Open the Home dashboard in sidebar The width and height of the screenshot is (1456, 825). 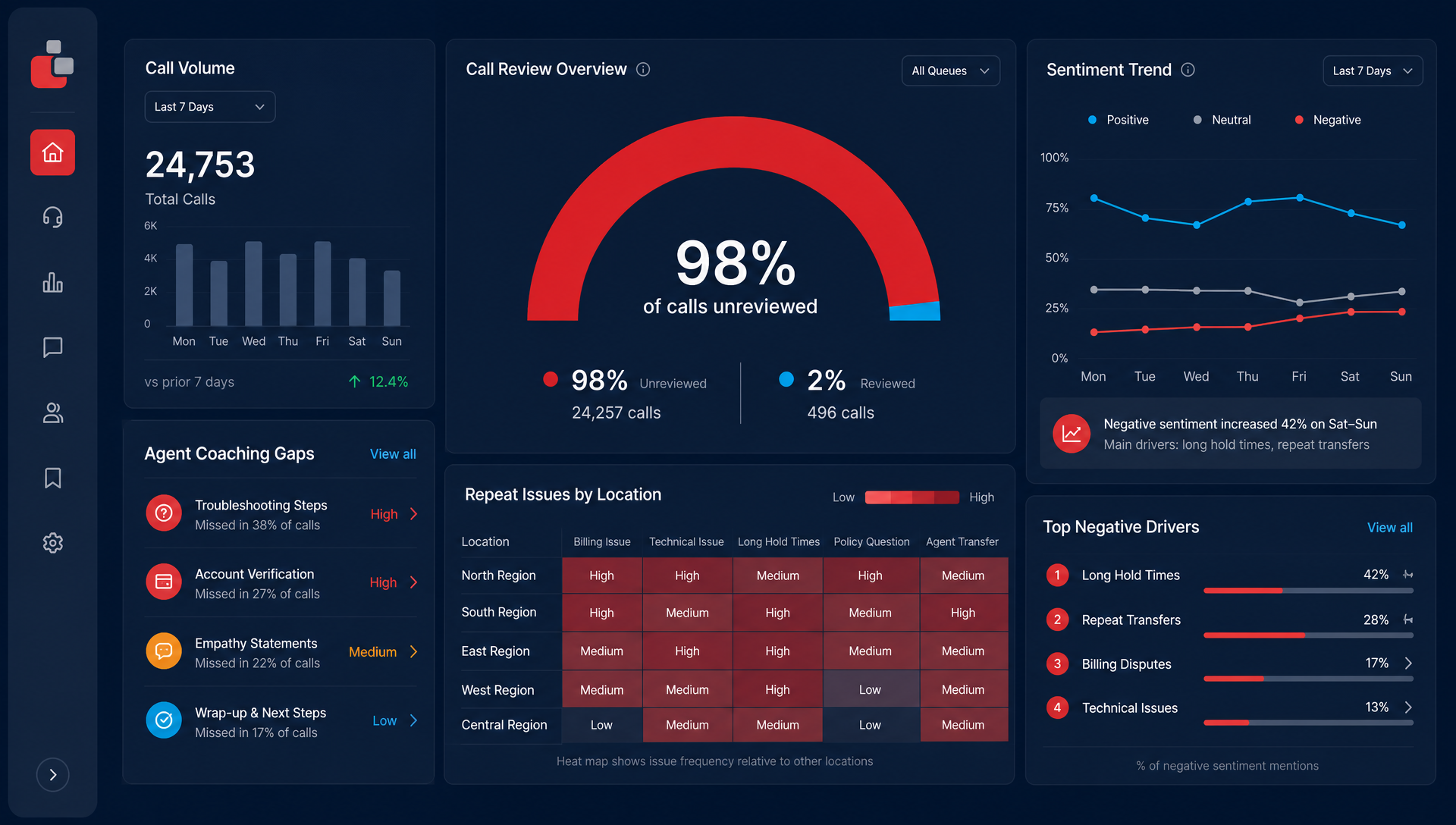(x=52, y=152)
